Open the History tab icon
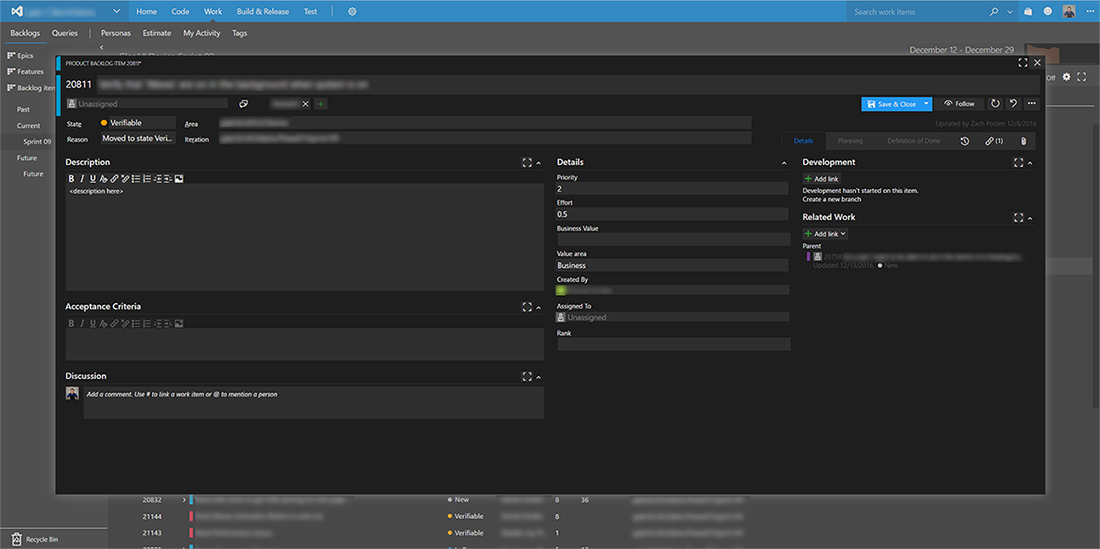This screenshot has height=549, width=1100. 965,141
